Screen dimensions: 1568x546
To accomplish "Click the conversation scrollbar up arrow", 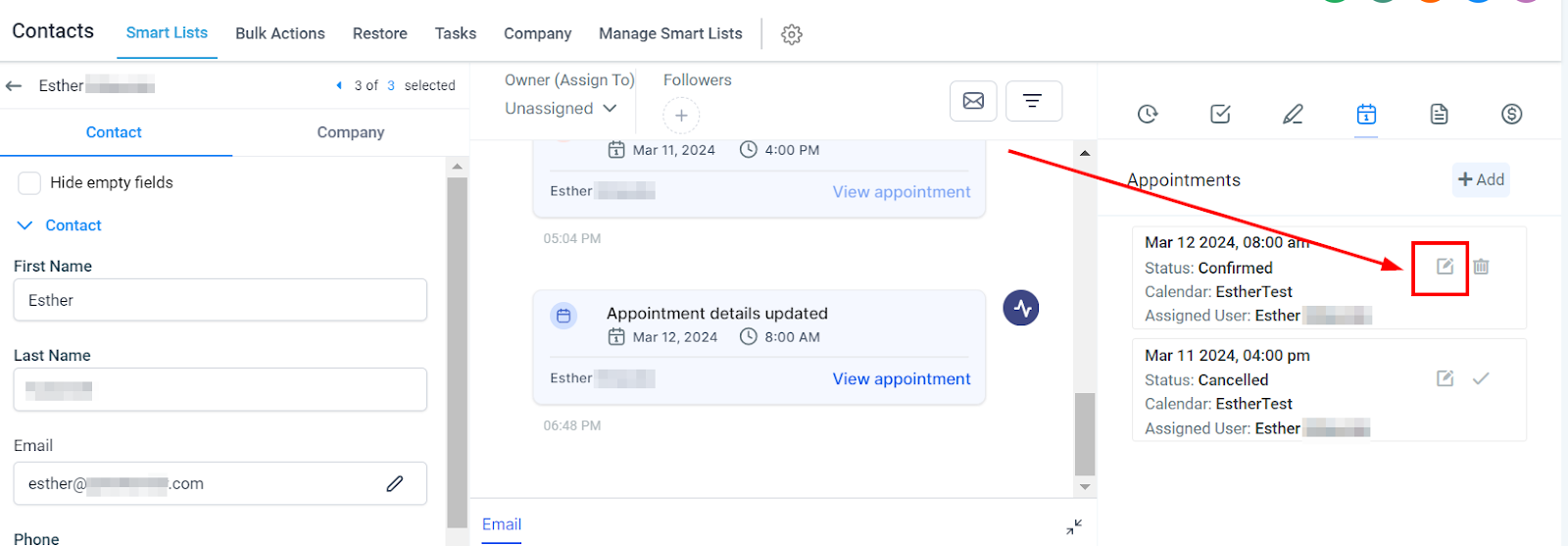I will 1085,153.
